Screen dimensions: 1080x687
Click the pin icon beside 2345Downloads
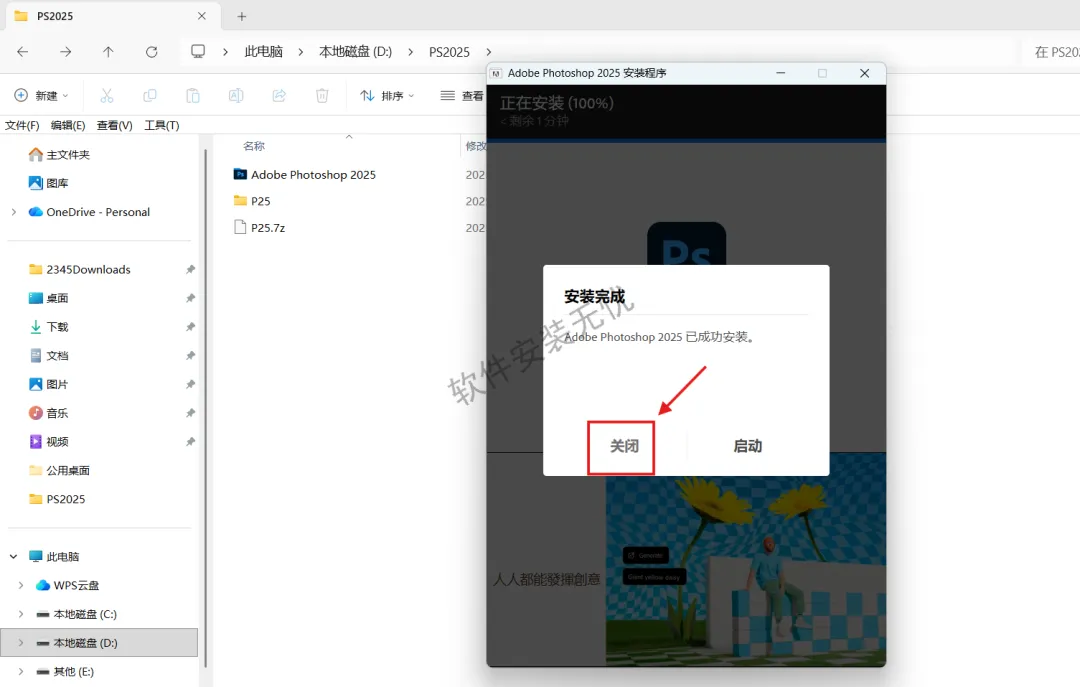pyautogui.click(x=190, y=269)
